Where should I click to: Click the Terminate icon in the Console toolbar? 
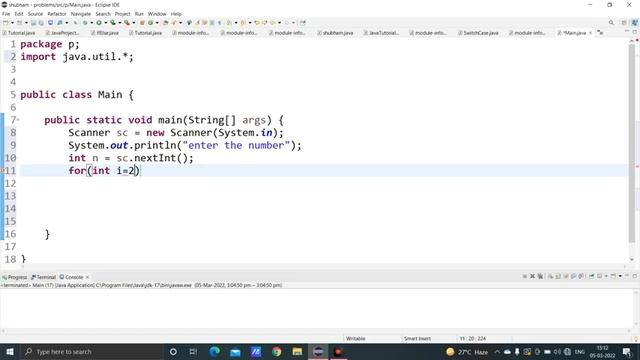coord(524,276)
